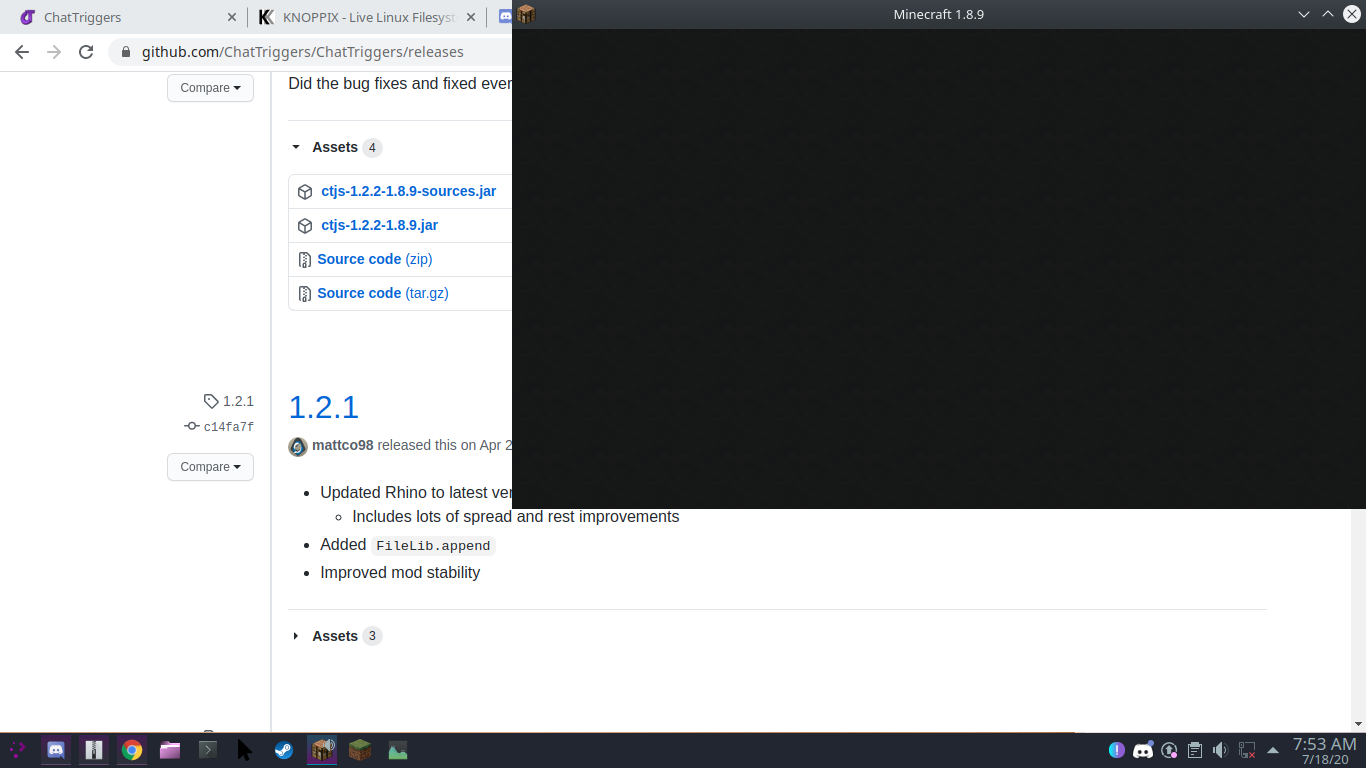
Task: Open the terminal from the taskbar
Action: [207, 750]
